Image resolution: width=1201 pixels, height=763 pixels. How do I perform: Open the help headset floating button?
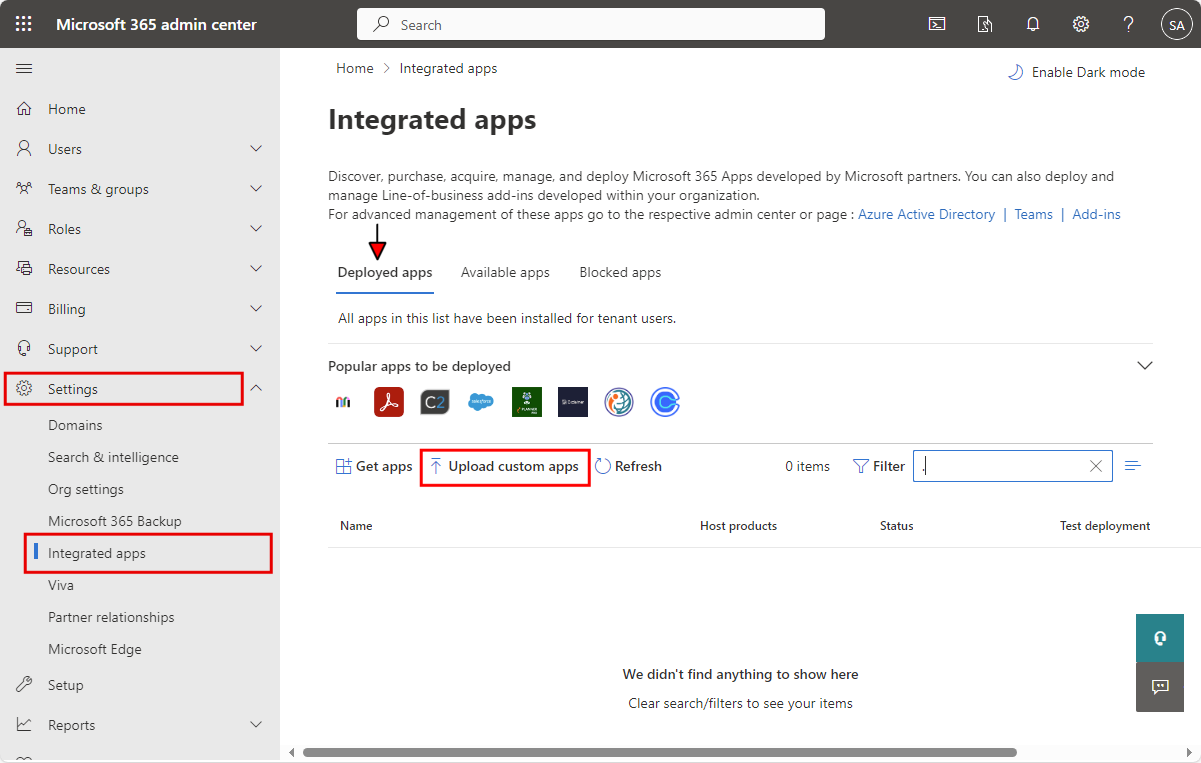1160,638
